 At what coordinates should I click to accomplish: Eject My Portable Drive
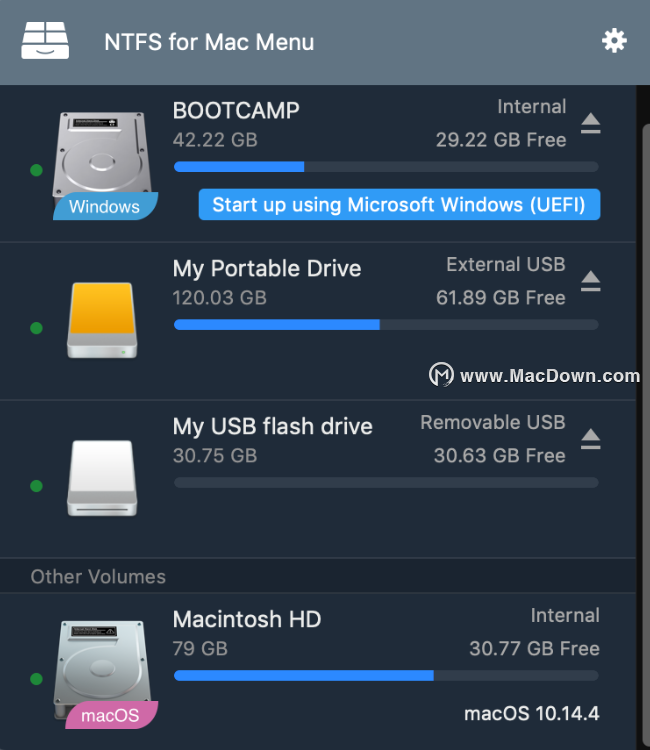point(591,281)
